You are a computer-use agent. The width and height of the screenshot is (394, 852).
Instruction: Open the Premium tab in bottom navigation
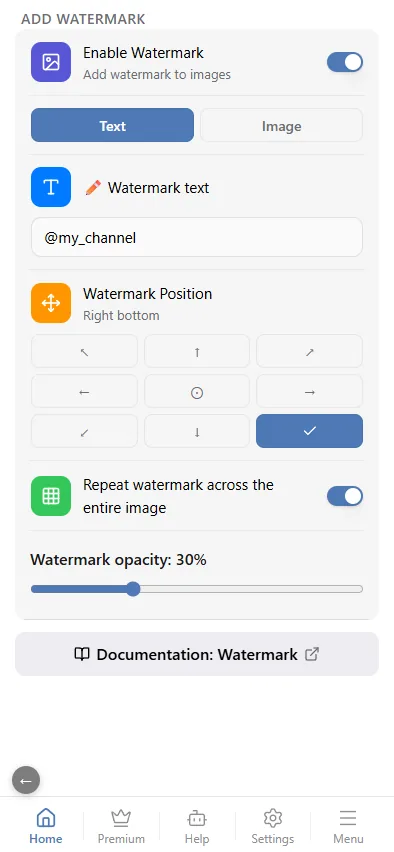(x=121, y=826)
